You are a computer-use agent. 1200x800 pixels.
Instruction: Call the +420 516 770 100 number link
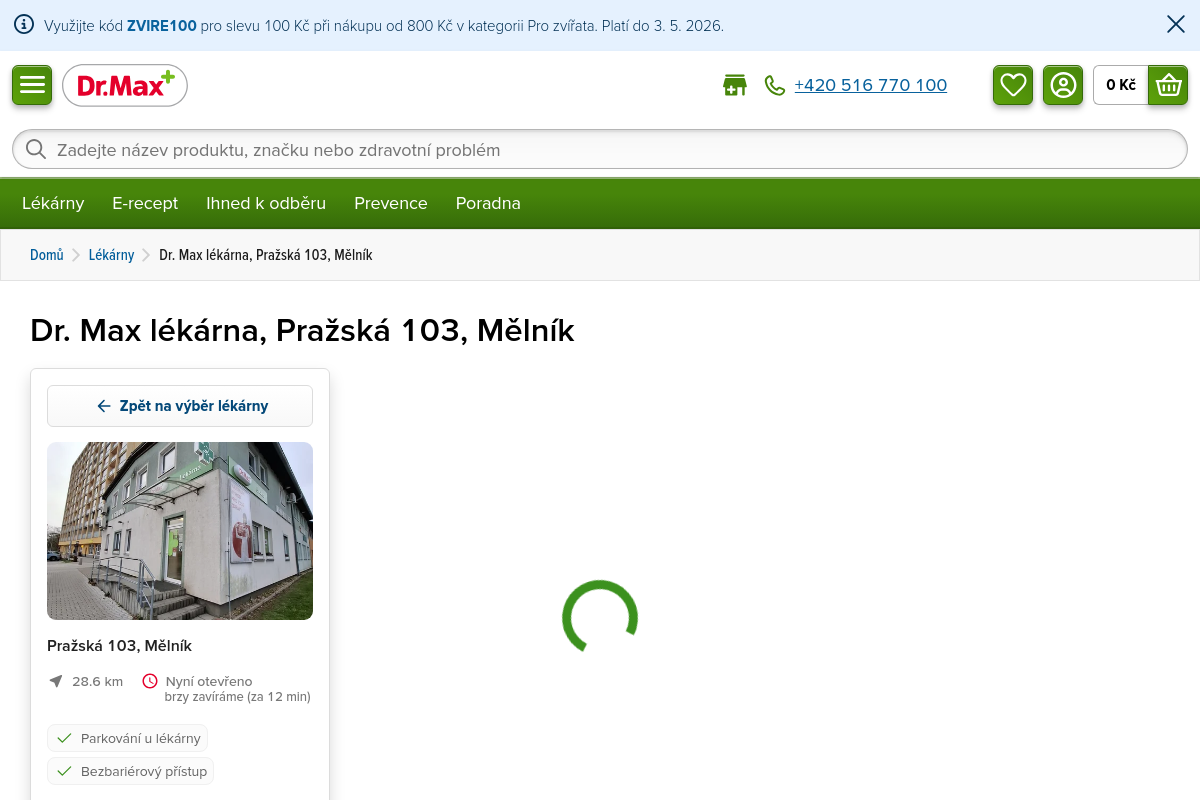(870, 85)
